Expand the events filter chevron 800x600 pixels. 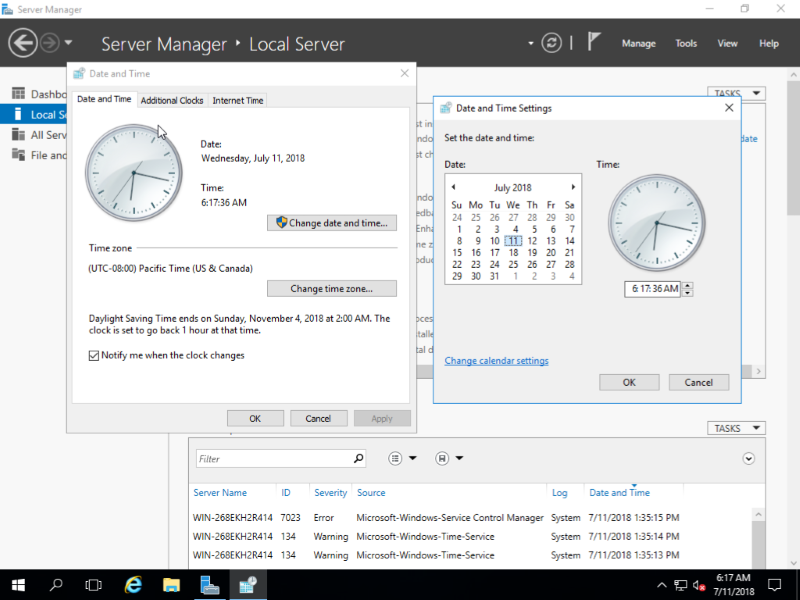tap(748, 459)
